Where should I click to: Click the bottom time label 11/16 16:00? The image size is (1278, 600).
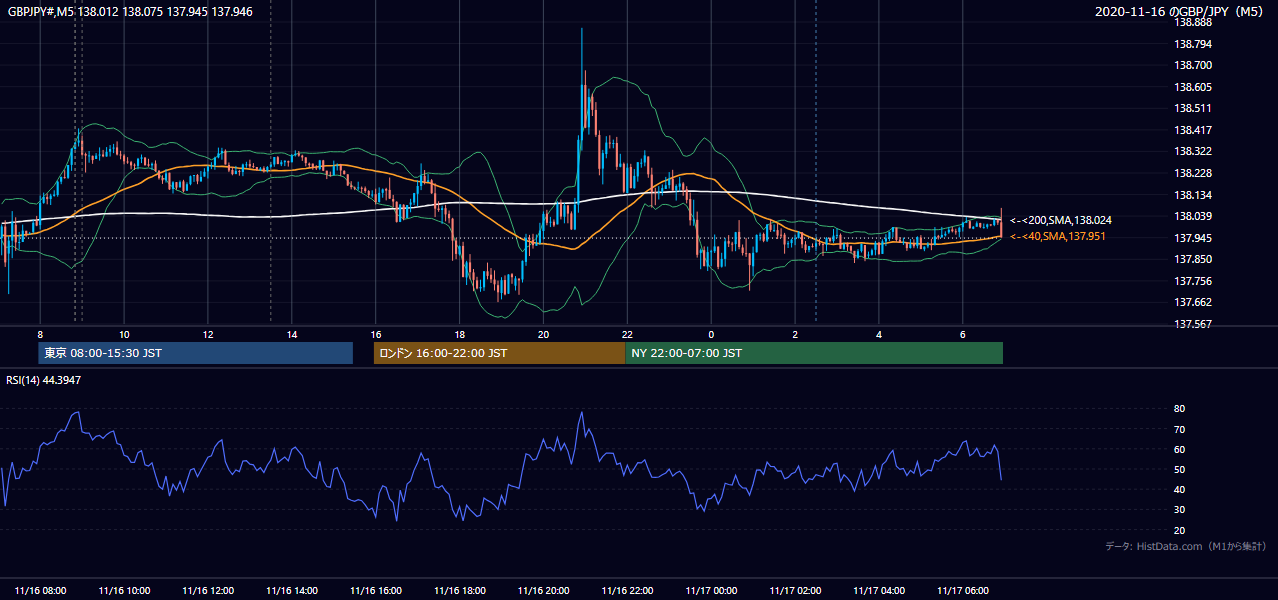(376, 590)
